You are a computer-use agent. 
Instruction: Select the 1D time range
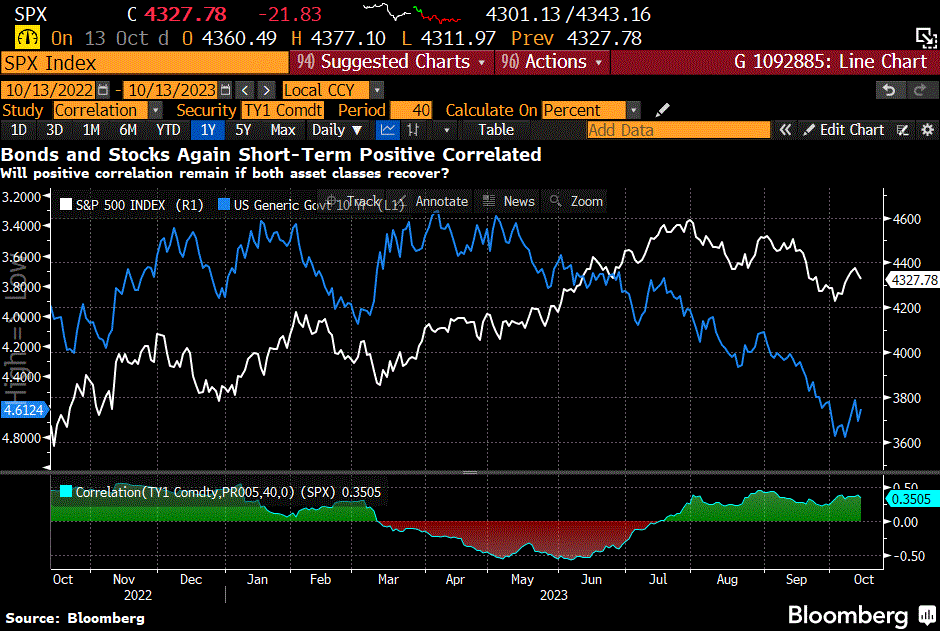pyautogui.click(x=19, y=130)
